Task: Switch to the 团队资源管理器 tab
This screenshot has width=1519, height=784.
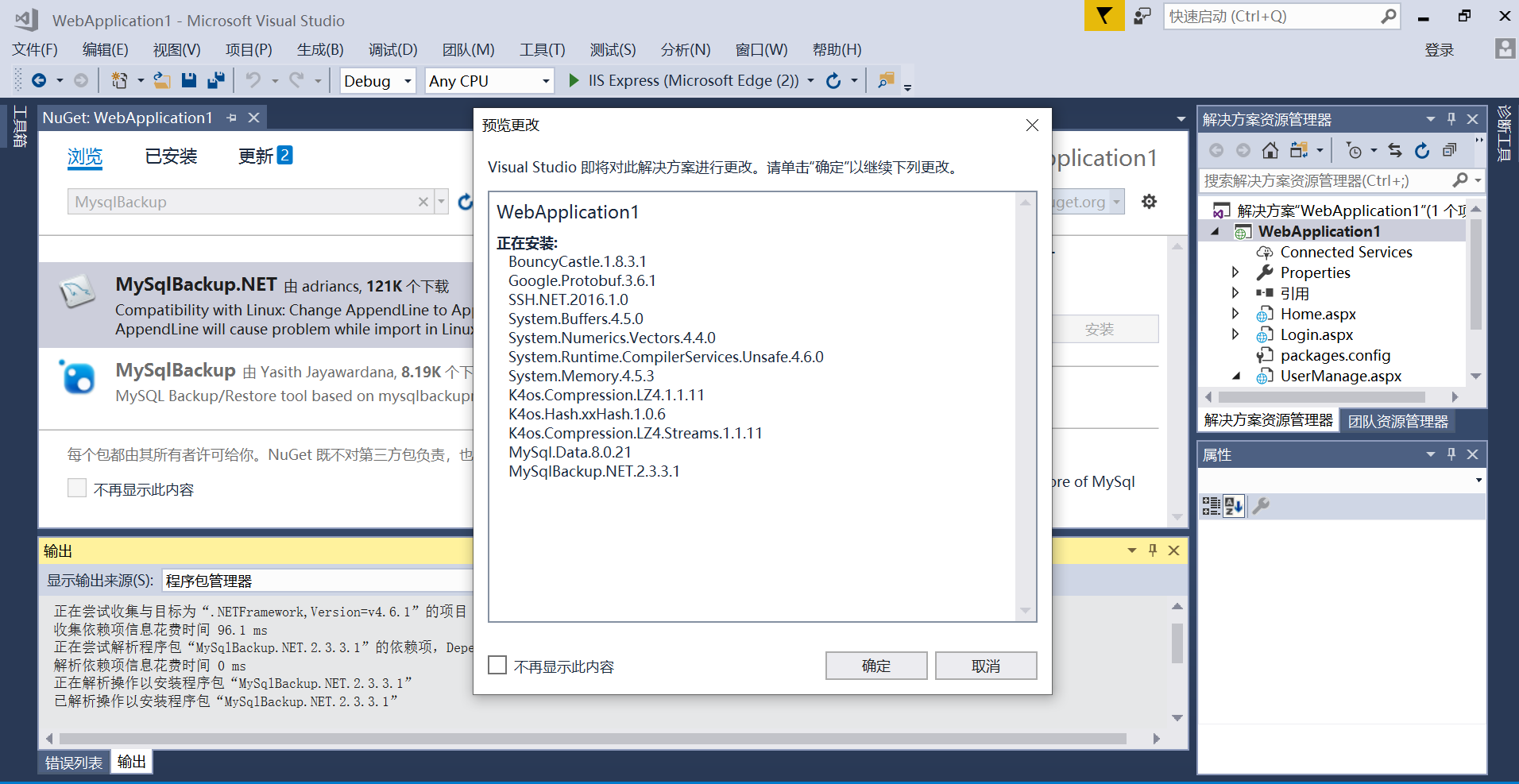Action: coord(1398,421)
